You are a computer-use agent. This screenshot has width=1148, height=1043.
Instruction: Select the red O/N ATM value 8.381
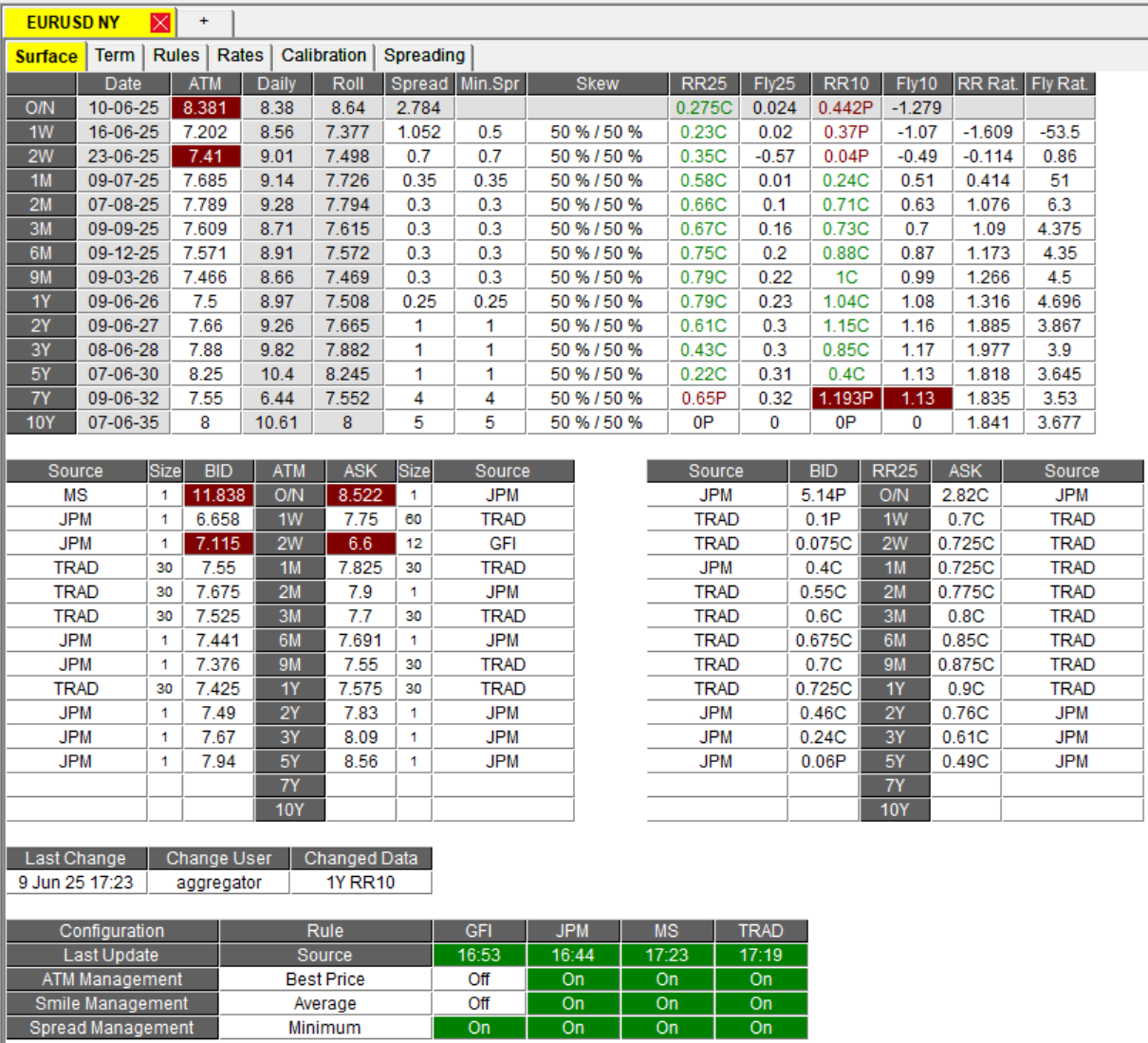(205, 108)
